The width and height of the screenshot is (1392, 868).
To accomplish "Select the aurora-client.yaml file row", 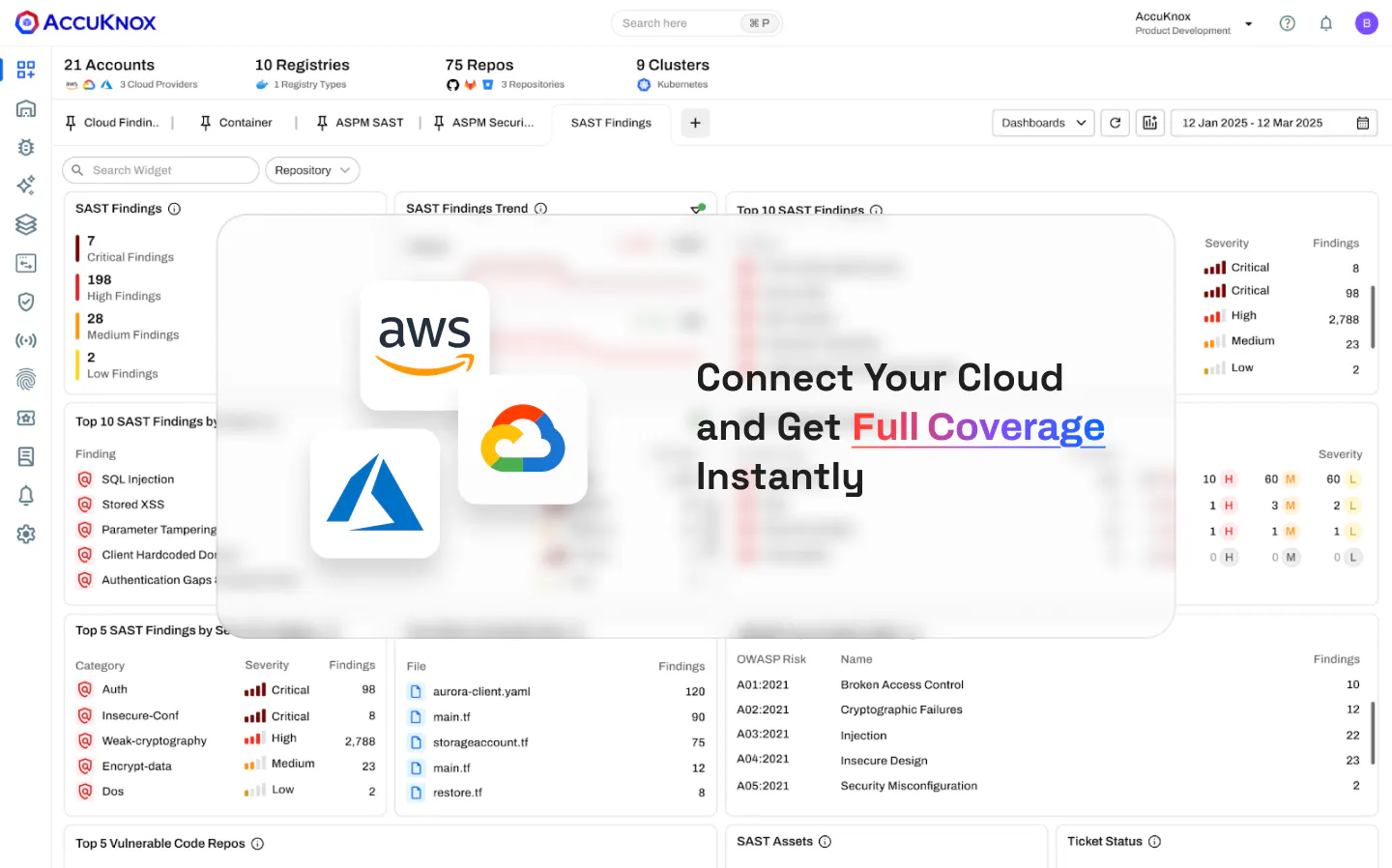I will click(557, 692).
